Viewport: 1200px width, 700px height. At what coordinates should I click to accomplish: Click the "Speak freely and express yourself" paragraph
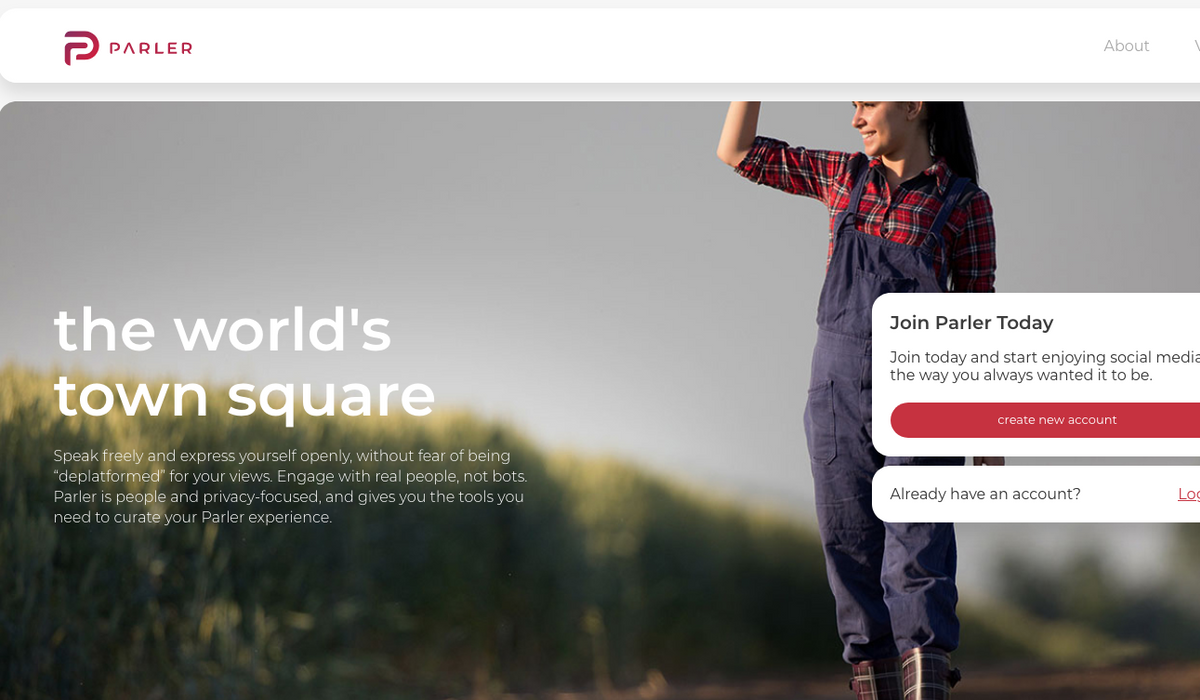290,487
